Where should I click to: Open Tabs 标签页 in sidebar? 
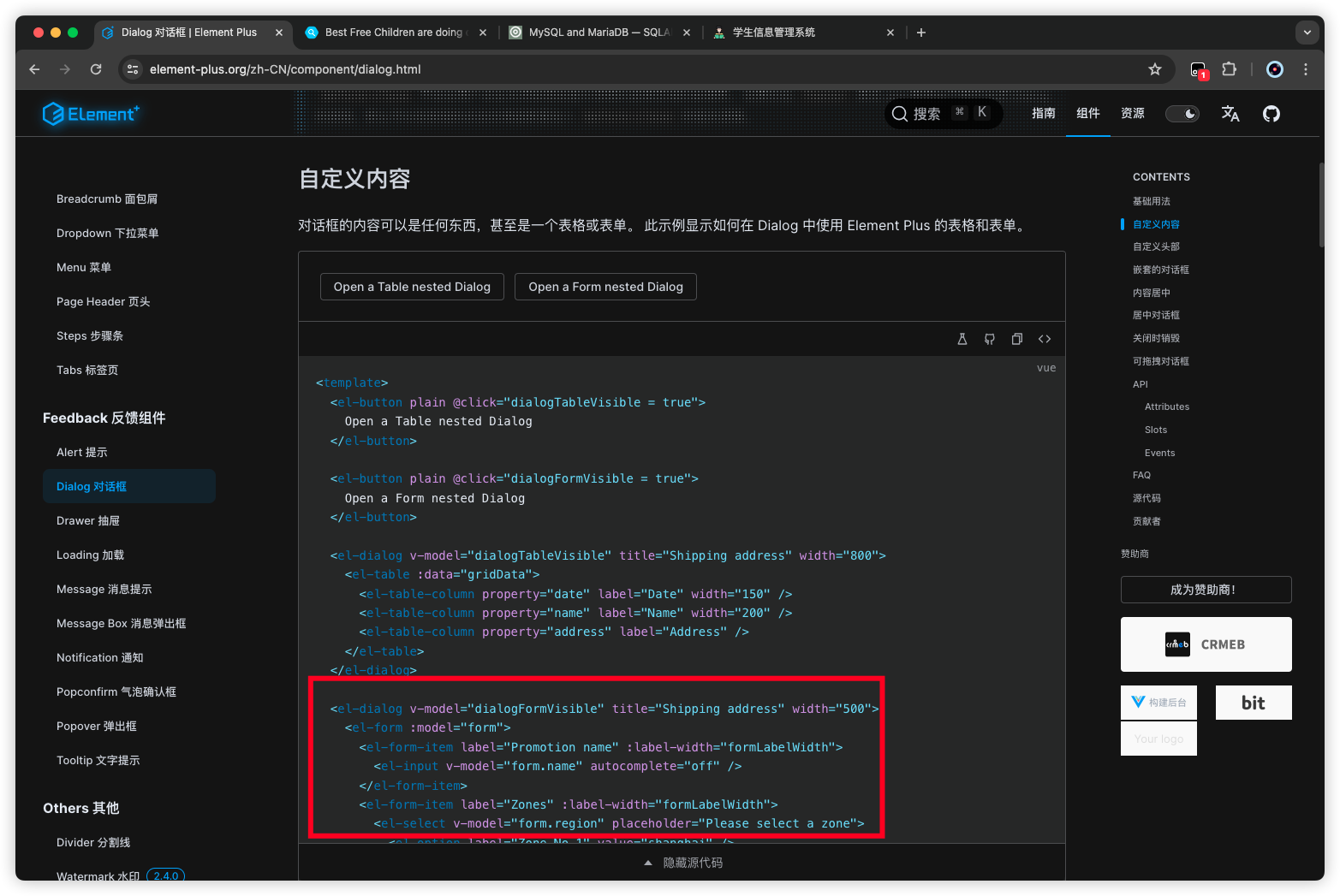pos(87,370)
